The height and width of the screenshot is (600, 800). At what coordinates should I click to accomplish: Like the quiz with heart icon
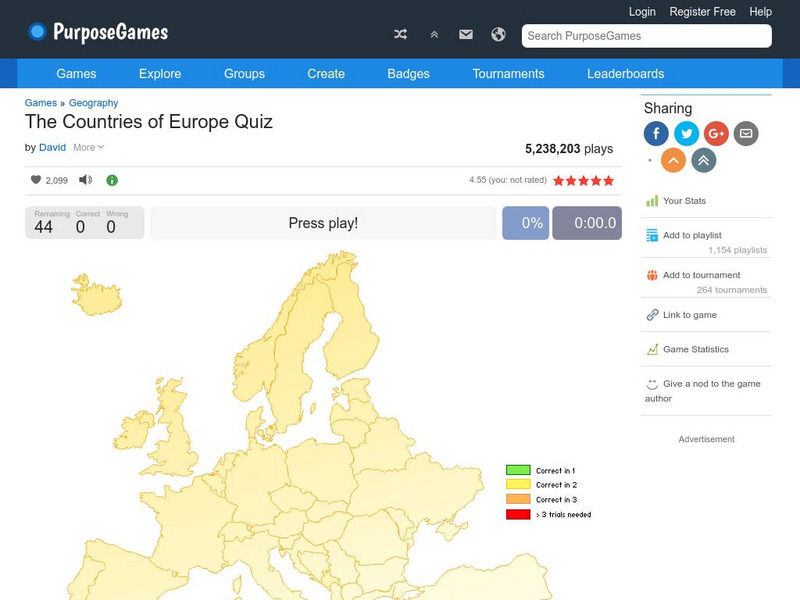point(36,180)
